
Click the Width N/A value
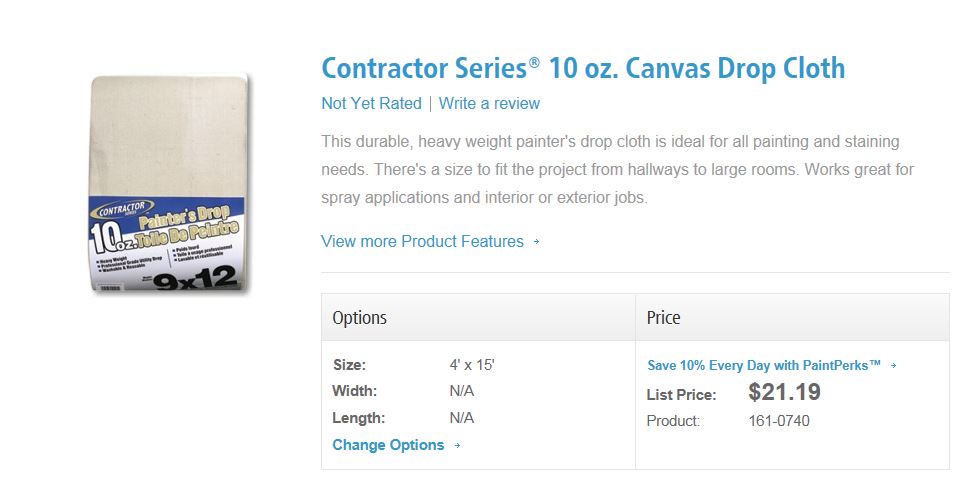coord(462,391)
